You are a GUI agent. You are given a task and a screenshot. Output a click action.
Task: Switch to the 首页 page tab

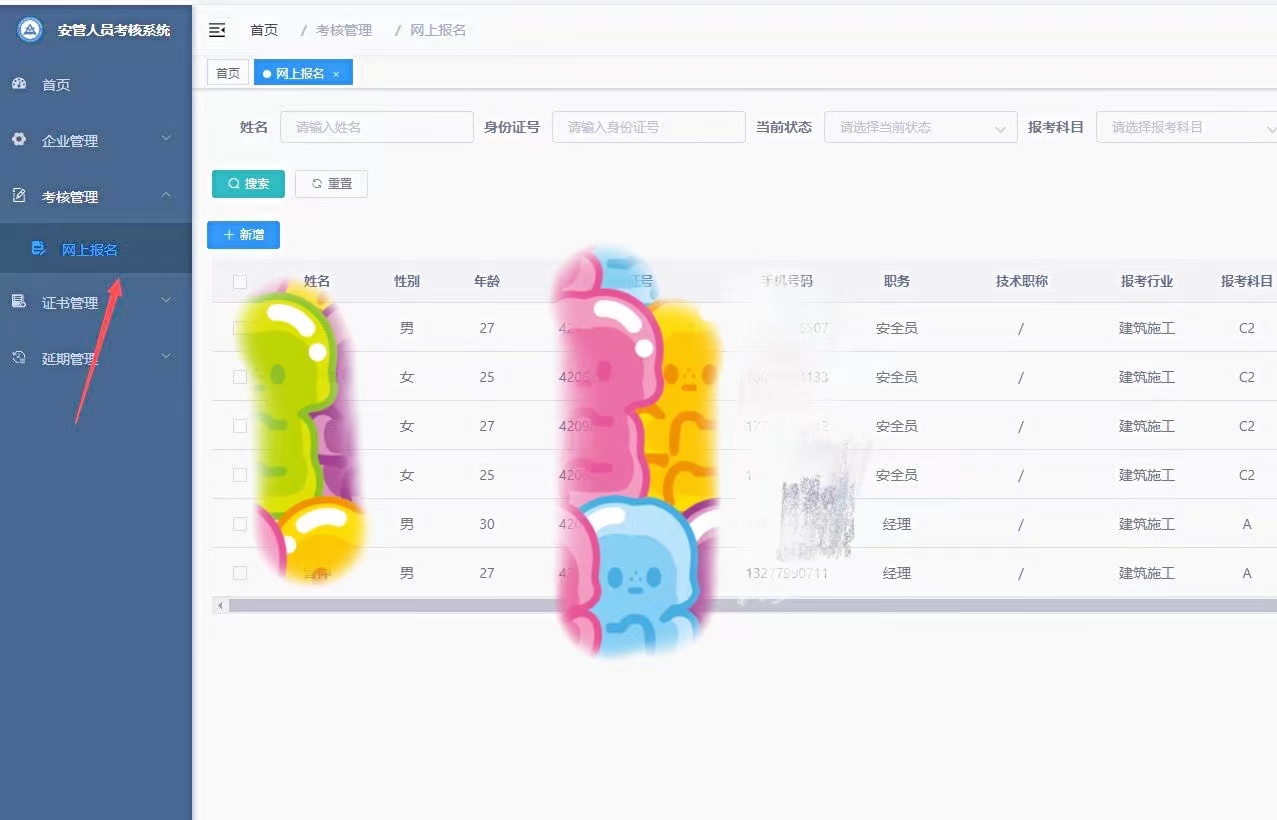tap(228, 73)
